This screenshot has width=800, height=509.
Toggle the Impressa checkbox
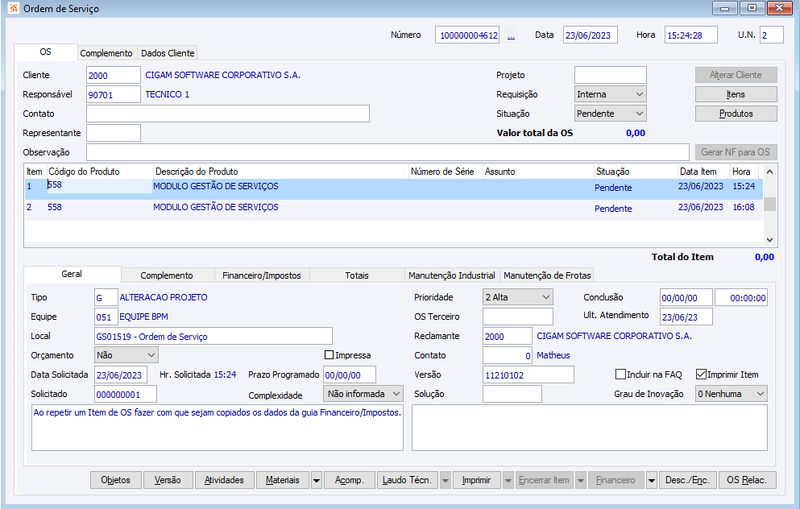(x=329, y=355)
